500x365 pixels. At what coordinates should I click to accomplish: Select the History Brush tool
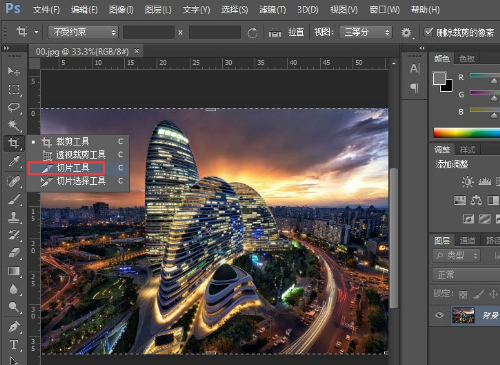14,235
